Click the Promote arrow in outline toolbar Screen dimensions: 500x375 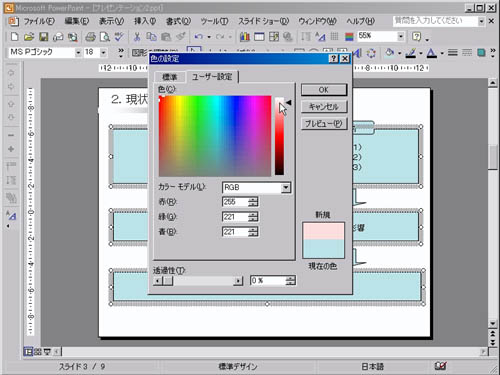click(11, 73)
